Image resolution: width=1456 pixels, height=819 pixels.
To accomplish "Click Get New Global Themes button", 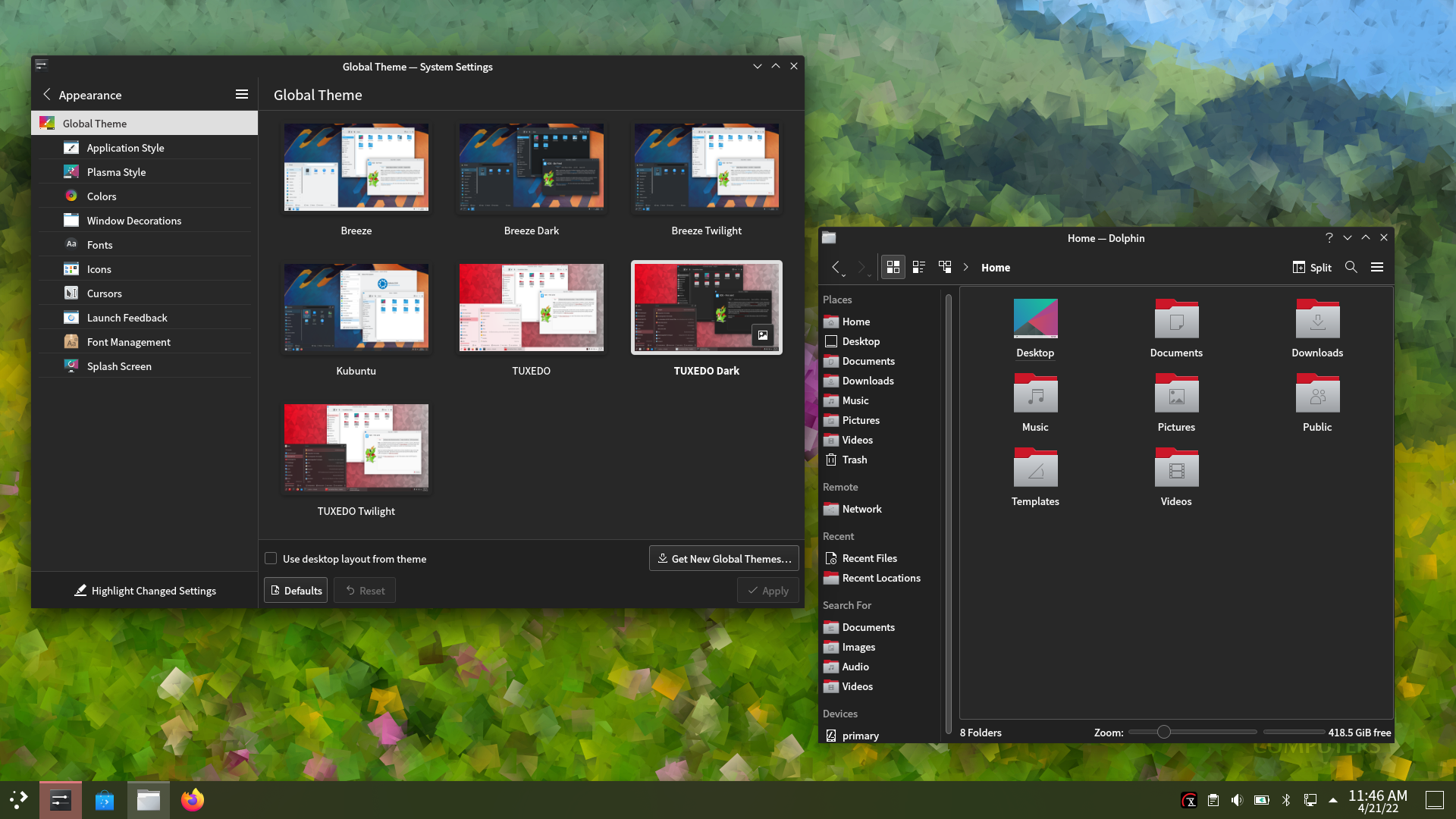I will click(x=724, y=558).
